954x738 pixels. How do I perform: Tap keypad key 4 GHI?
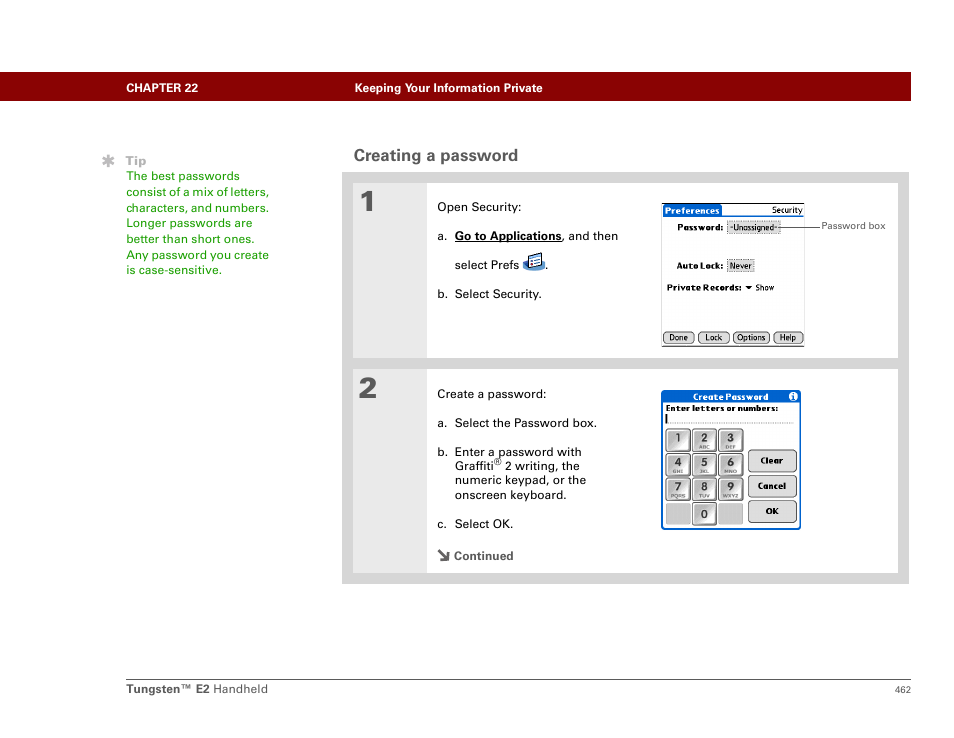(x=678, y=464)
